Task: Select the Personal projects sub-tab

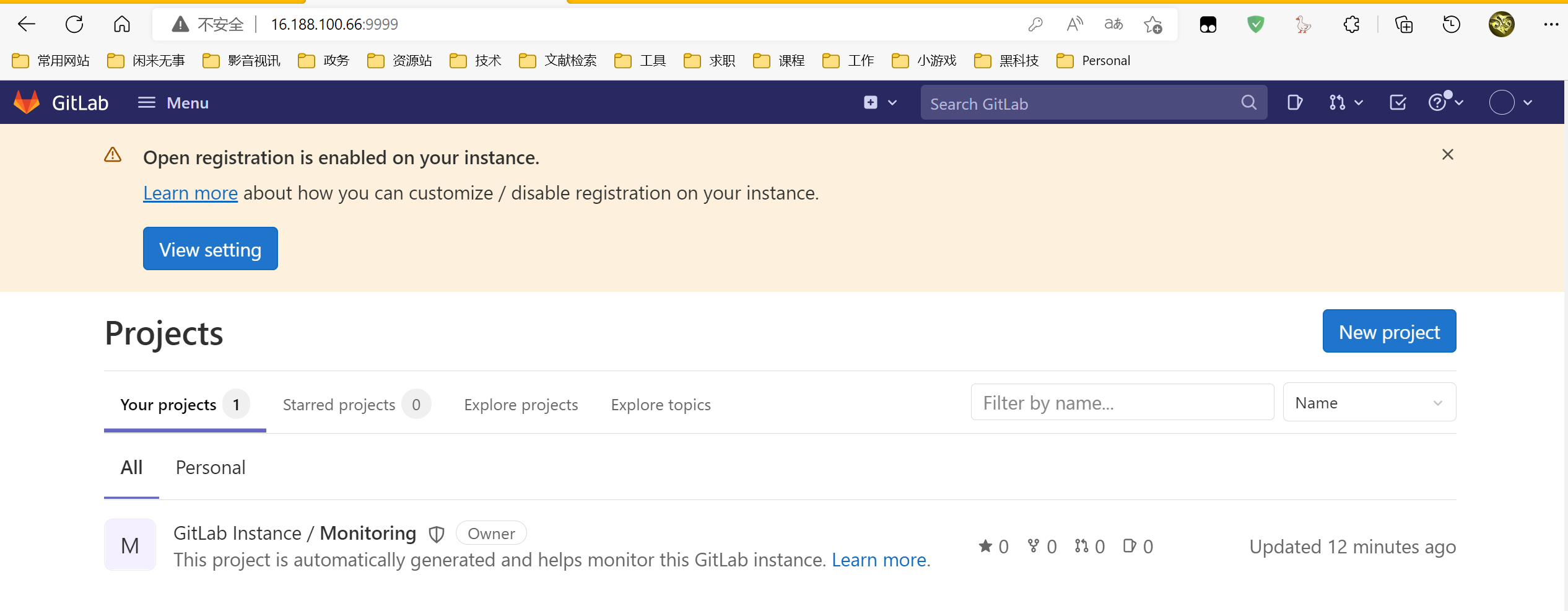Action: click(x=211, y=467)
